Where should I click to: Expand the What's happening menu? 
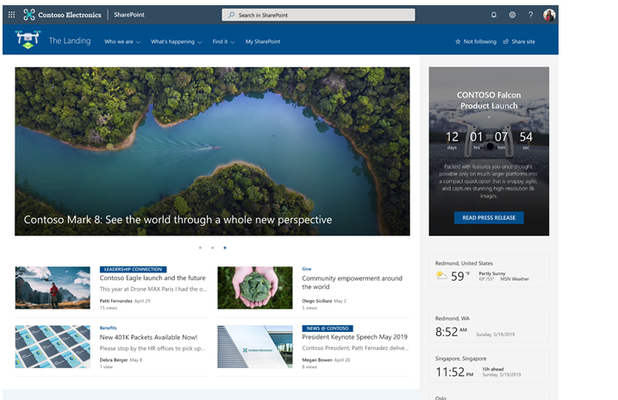coord(176,42)
